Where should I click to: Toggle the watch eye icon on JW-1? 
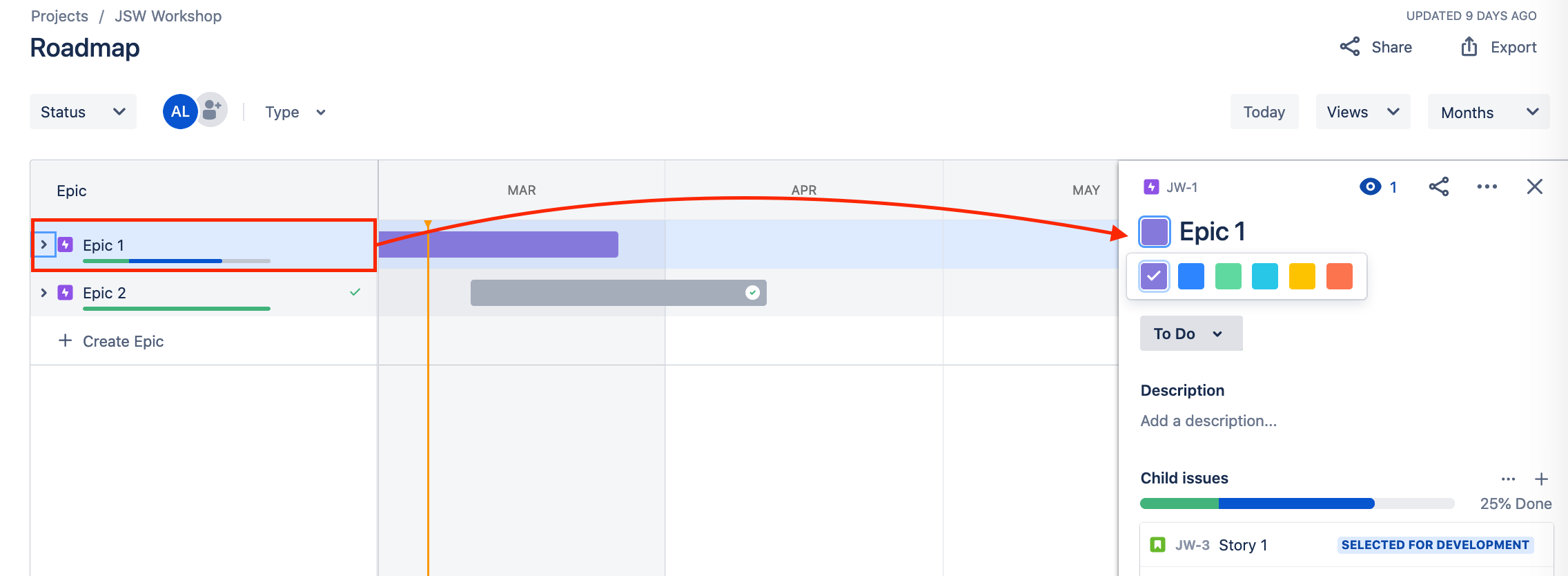pyautogui.click(x=1371, y=186)
